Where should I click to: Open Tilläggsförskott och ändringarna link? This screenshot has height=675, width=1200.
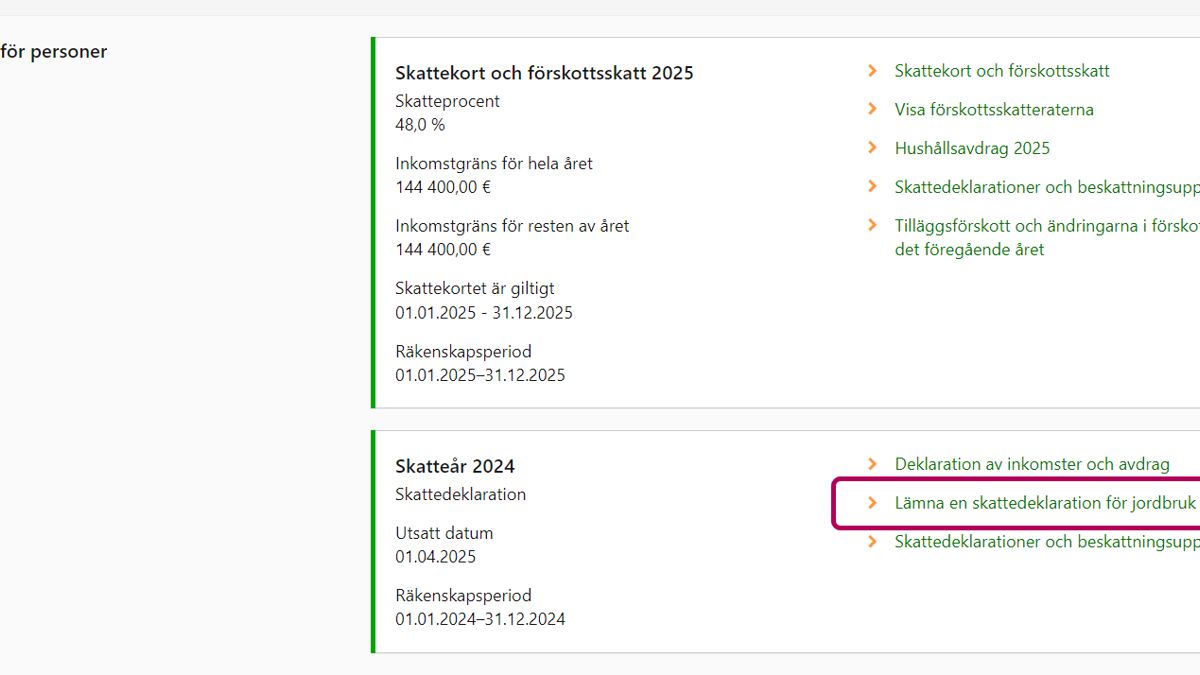tap(1045, 227)
